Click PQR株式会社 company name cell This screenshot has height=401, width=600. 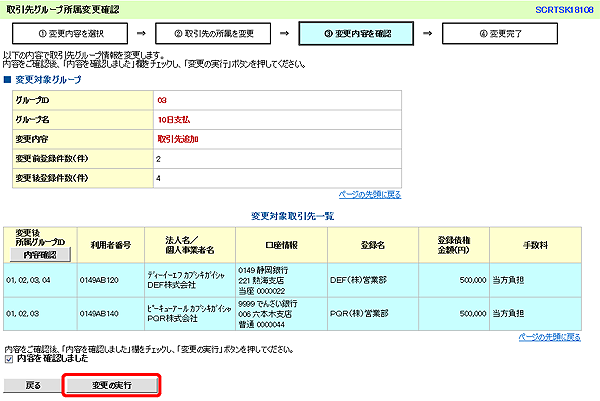tap(190, 313)
